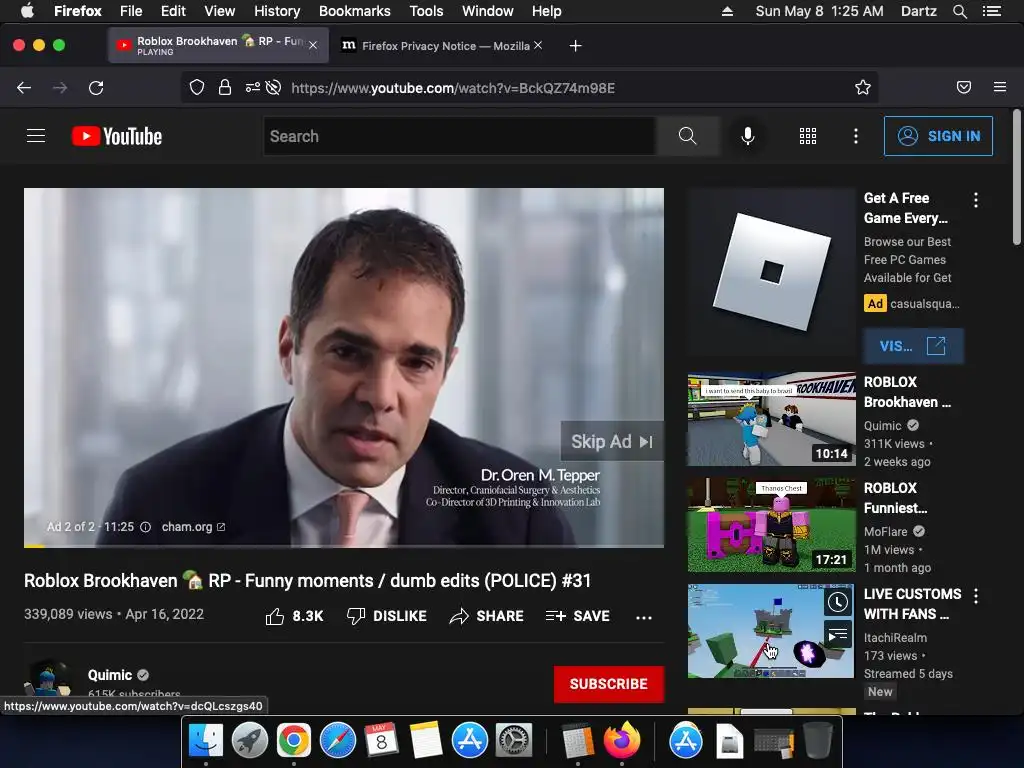Click the Dislike thumbs-down button
Viewport: 1024px width, 768px height.
(x=387, y=616)
